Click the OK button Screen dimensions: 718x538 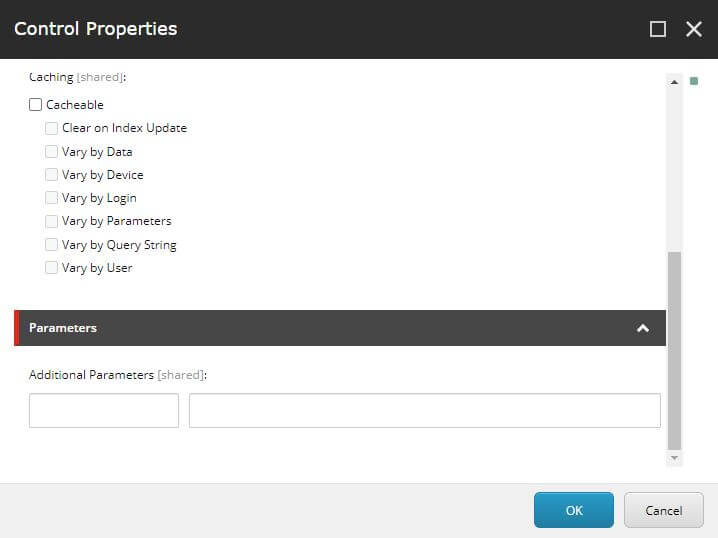573,510
